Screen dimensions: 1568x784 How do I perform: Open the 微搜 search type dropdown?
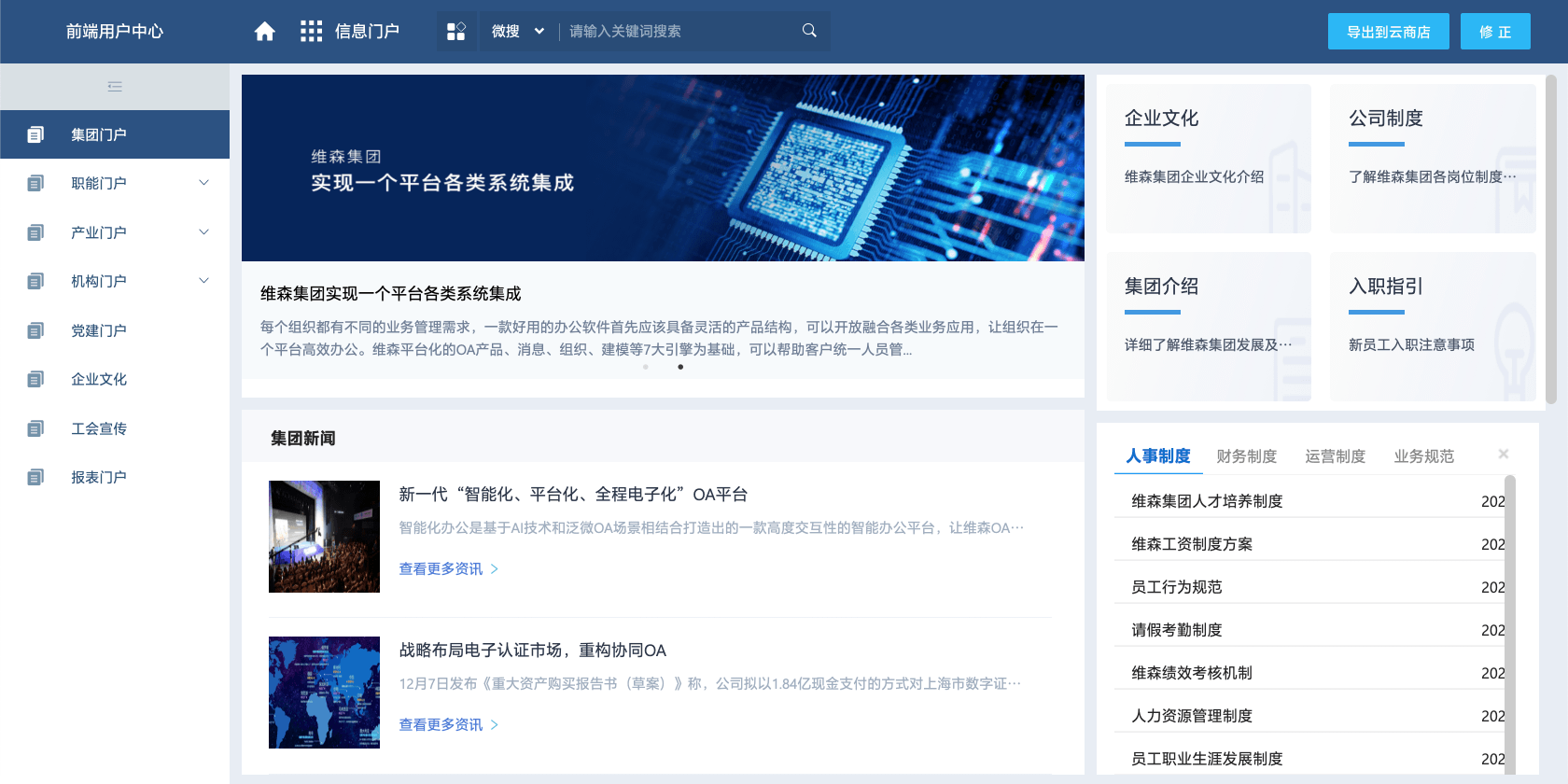pos(518,32)
